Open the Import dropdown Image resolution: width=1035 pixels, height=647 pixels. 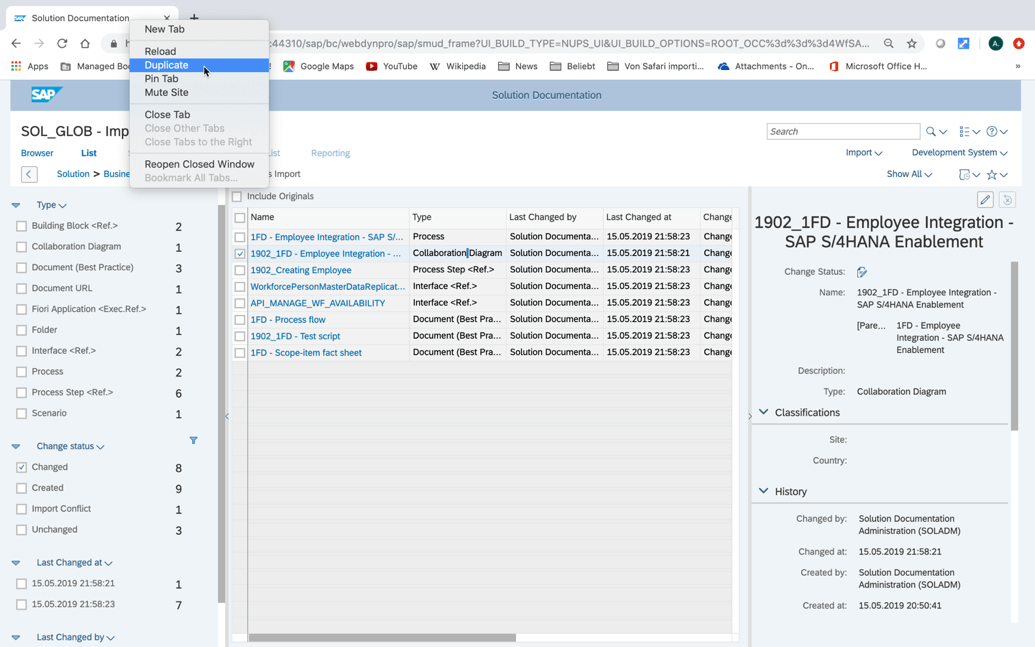pos(860,152)
